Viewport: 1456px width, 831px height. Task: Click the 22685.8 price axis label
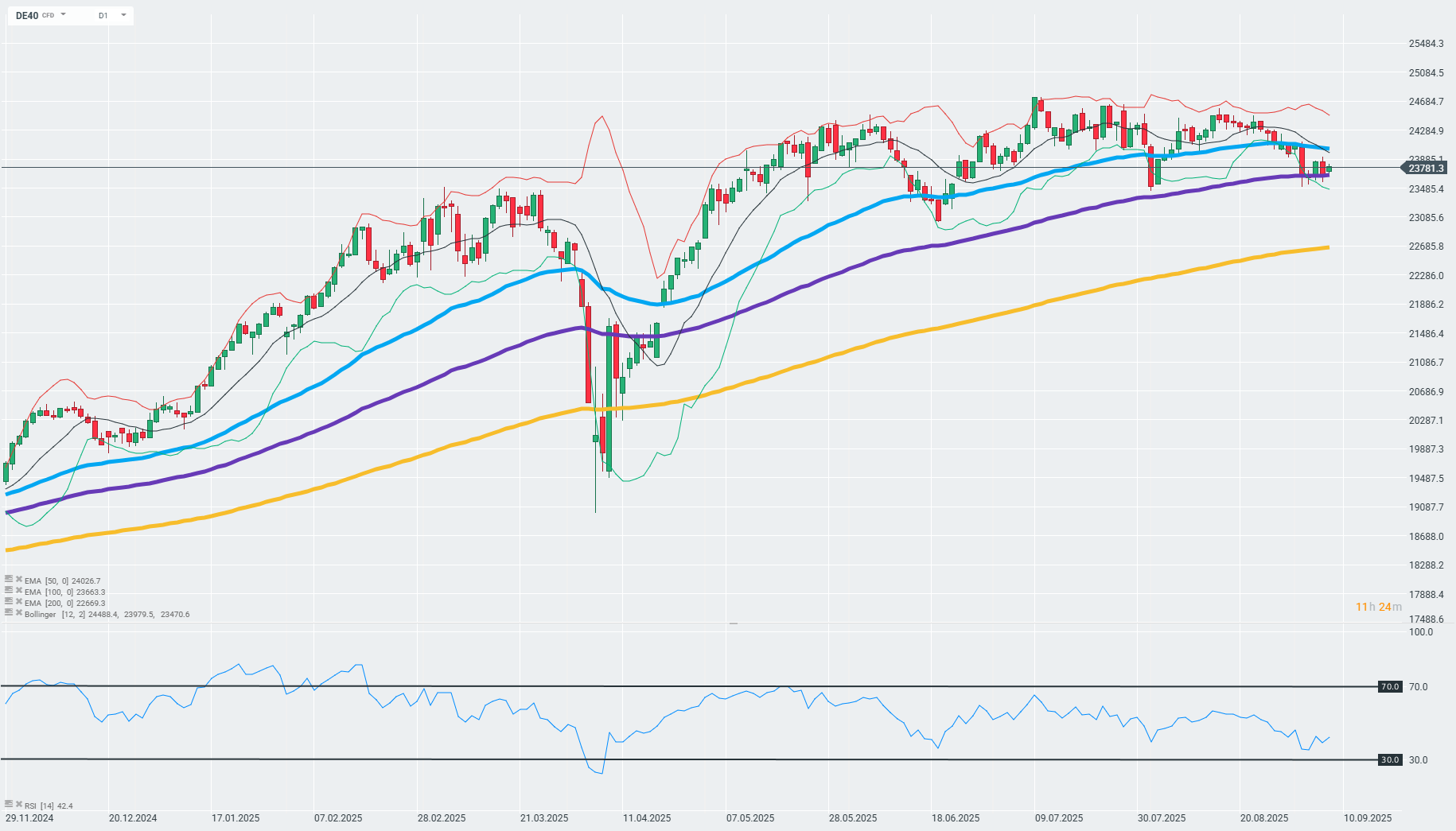pos(1426,247)
